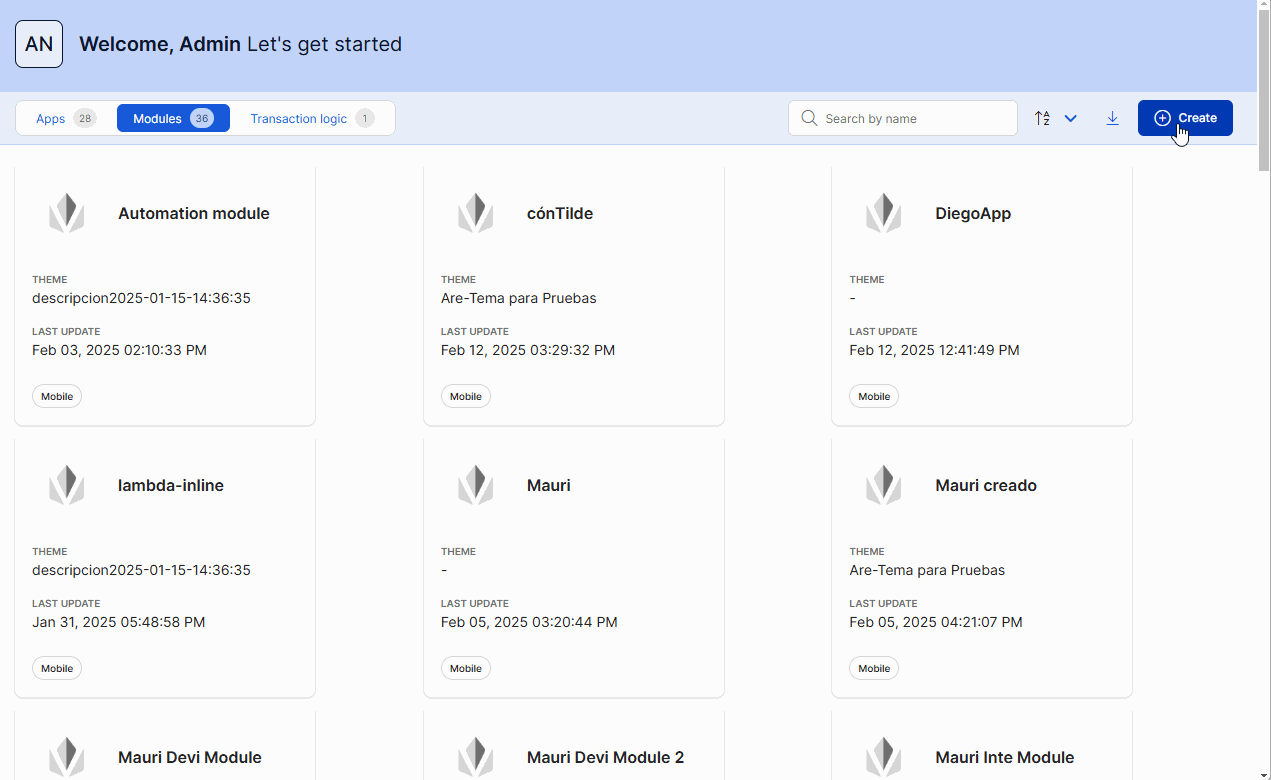Screen dimensions: 1271x780
Task: Click the Mauri module logo icon
Action: pyautogui.click(x=476, y=485)
